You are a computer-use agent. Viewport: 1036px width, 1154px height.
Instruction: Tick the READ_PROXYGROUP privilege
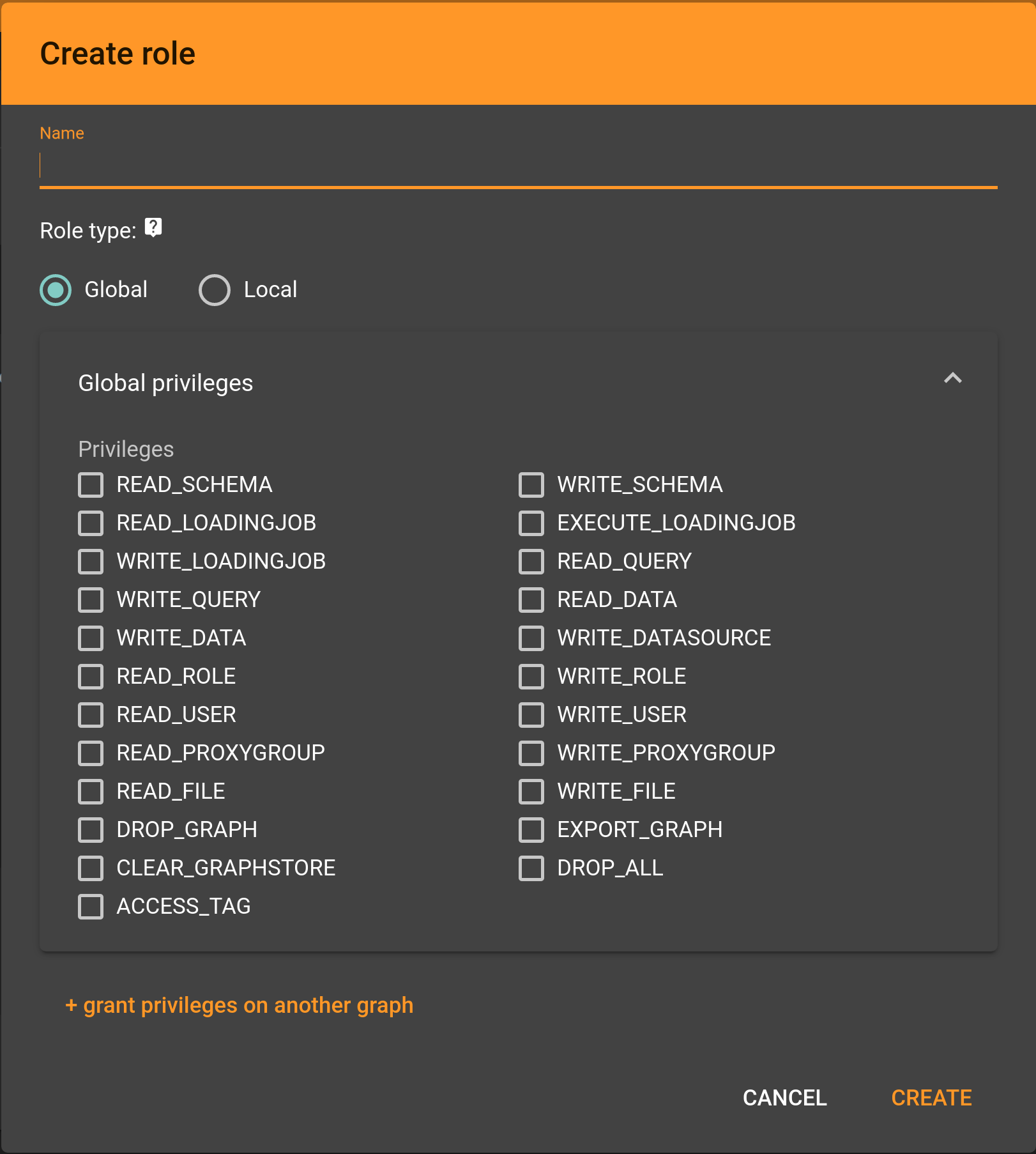tap(91, 753)
